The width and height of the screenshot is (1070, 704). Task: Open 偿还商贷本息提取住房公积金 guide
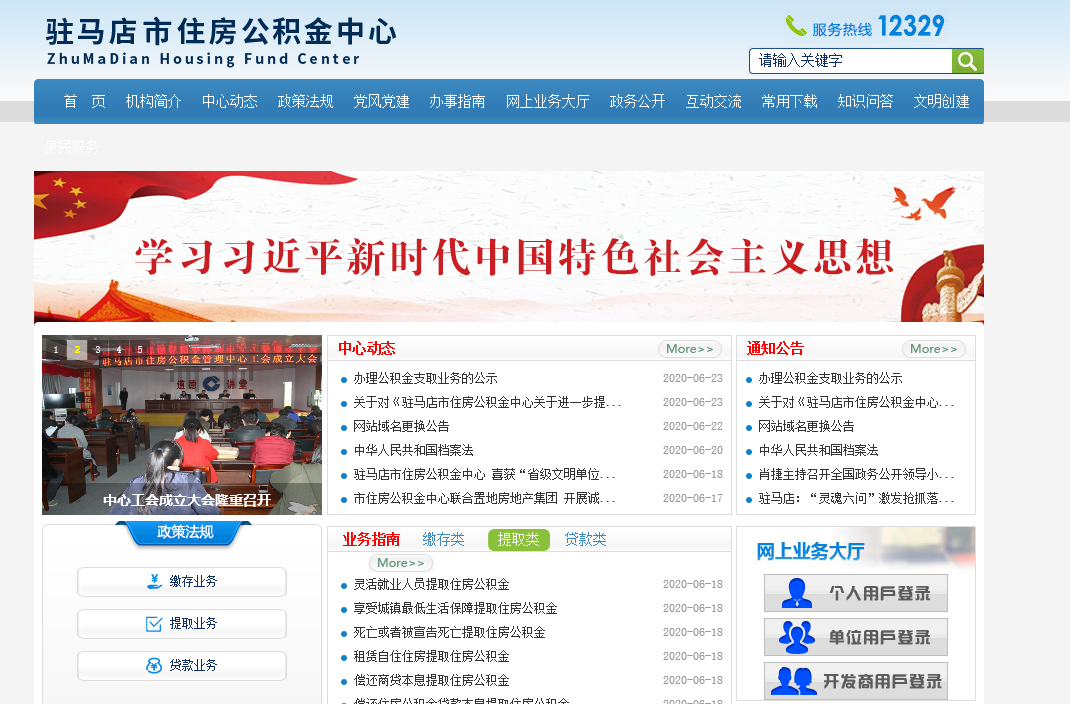pyautogui.click(x=431, y=680)
